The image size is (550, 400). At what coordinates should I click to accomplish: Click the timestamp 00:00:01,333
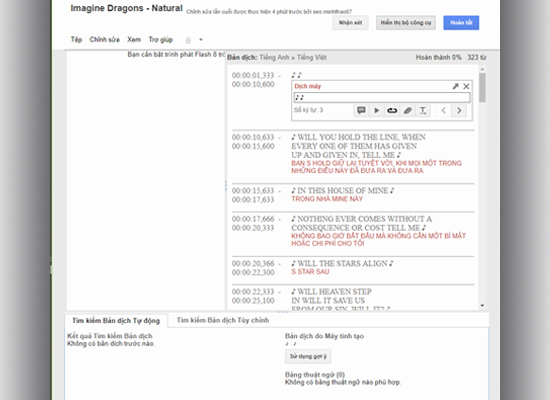(x=253, y=75)
